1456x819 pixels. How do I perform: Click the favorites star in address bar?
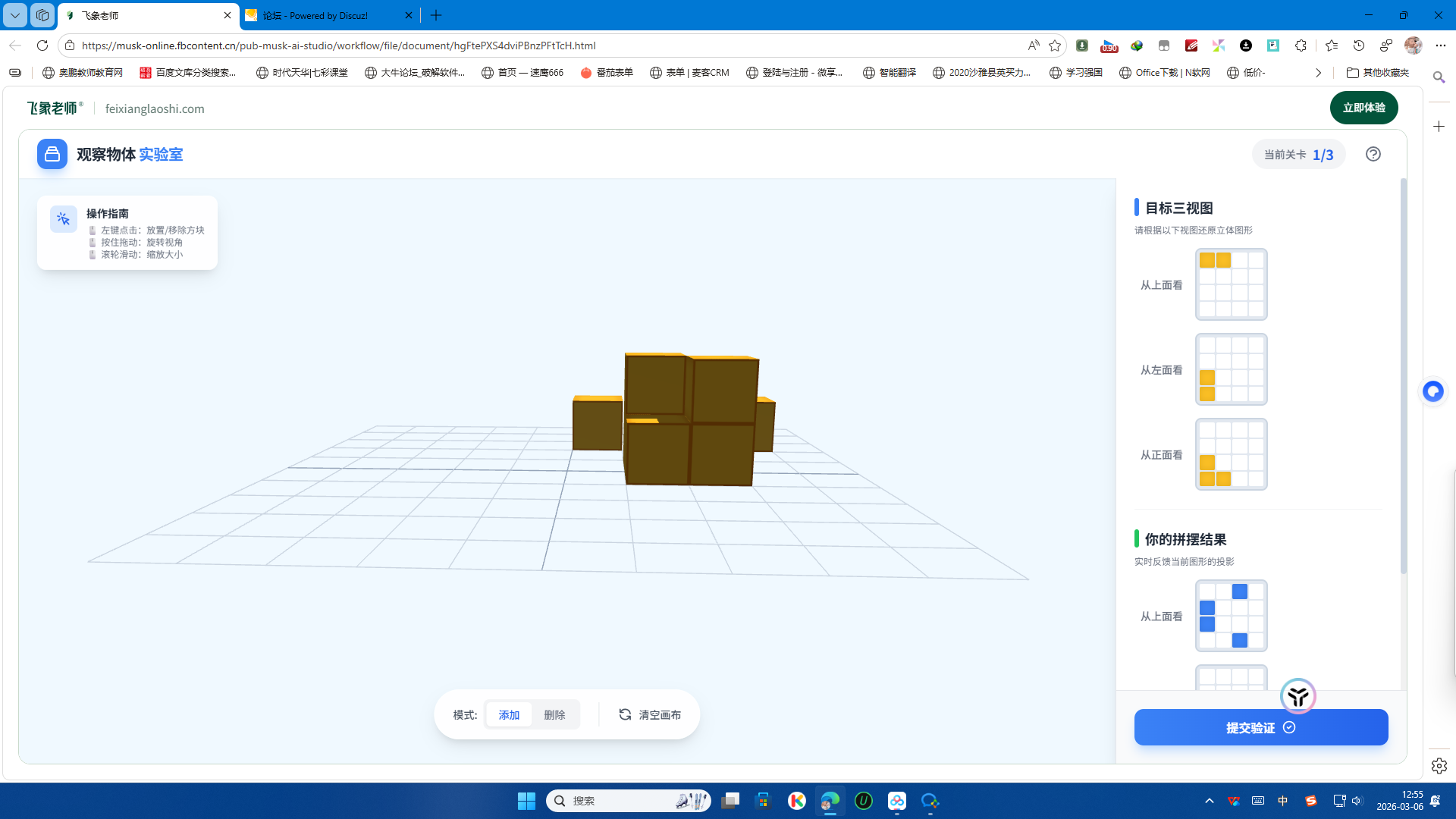click(x=1055, y=45)
